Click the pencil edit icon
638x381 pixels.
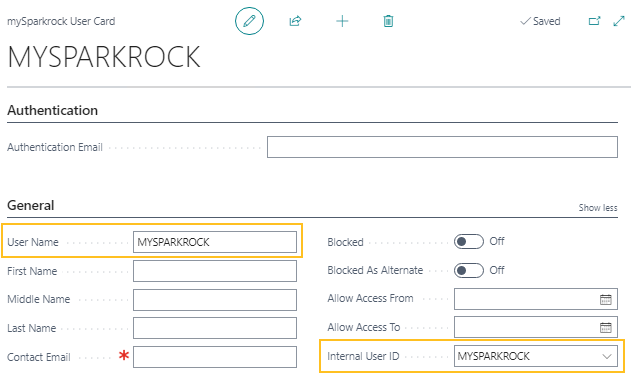[x=249, y=21]
